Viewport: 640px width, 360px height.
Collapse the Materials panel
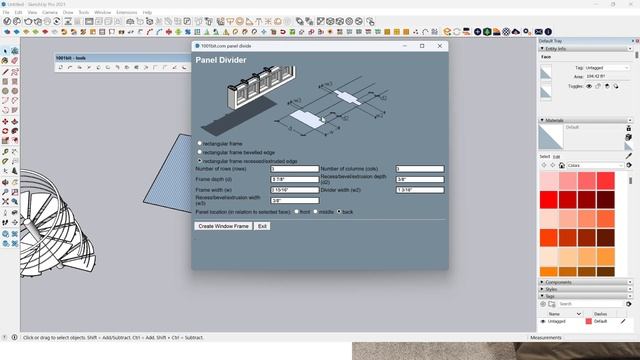[x=542, y=120]
